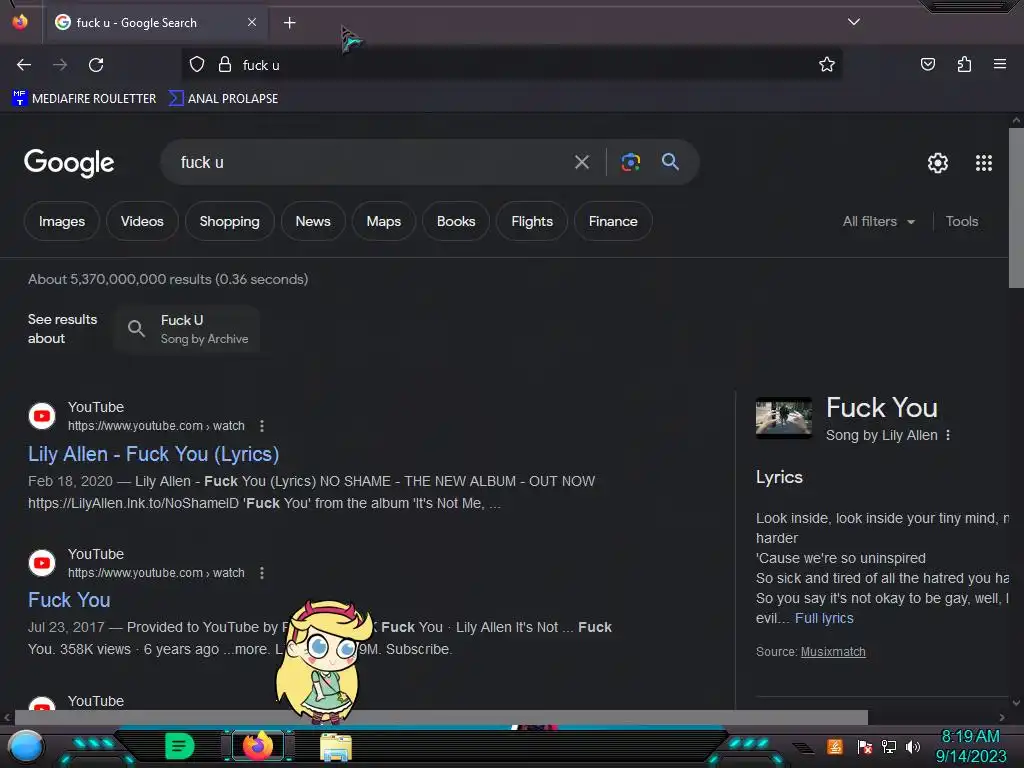Viewport: 1024px width, 768px height.
Task: Click the vertical page scrollbar
Action: point(1016,208)
